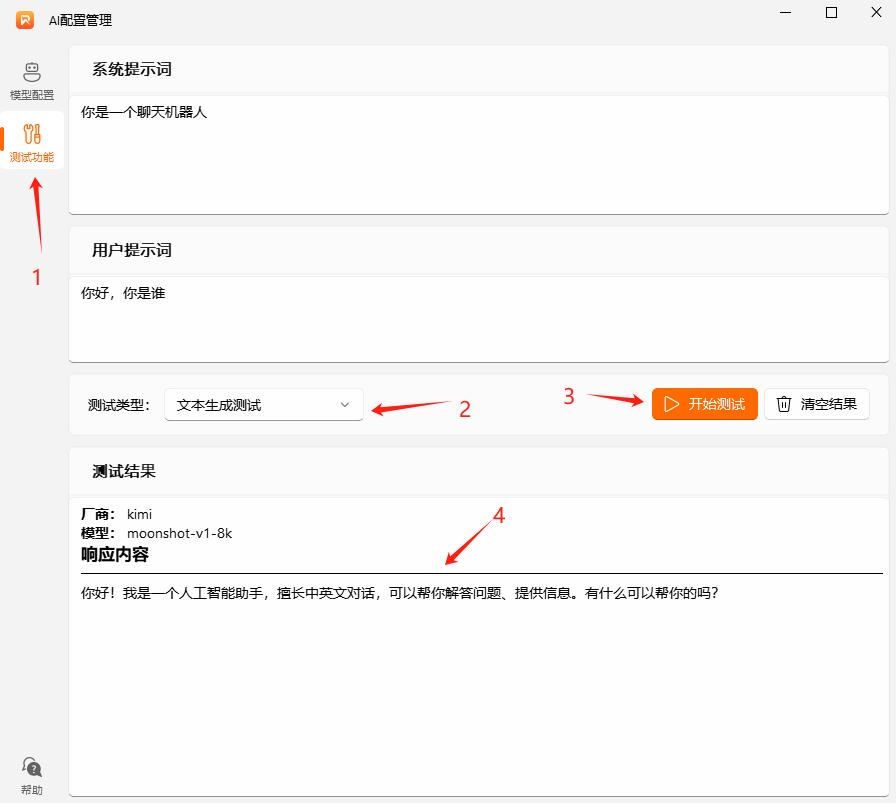896x803 pixels.
Task: Click the wrench tool icon above 测试功能 label
Action: click(31, 132)
